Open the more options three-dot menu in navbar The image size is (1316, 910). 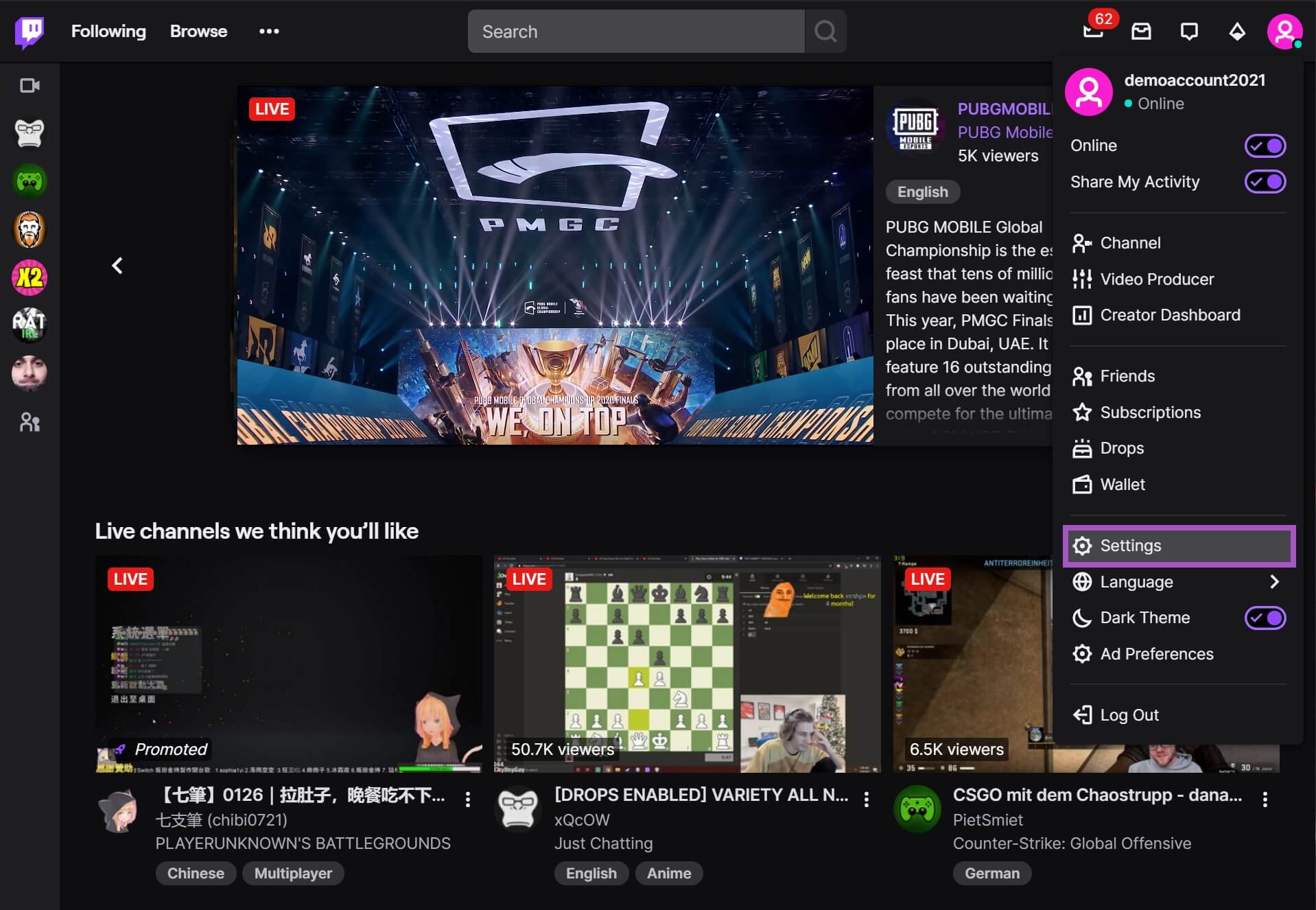pos(269,32)
